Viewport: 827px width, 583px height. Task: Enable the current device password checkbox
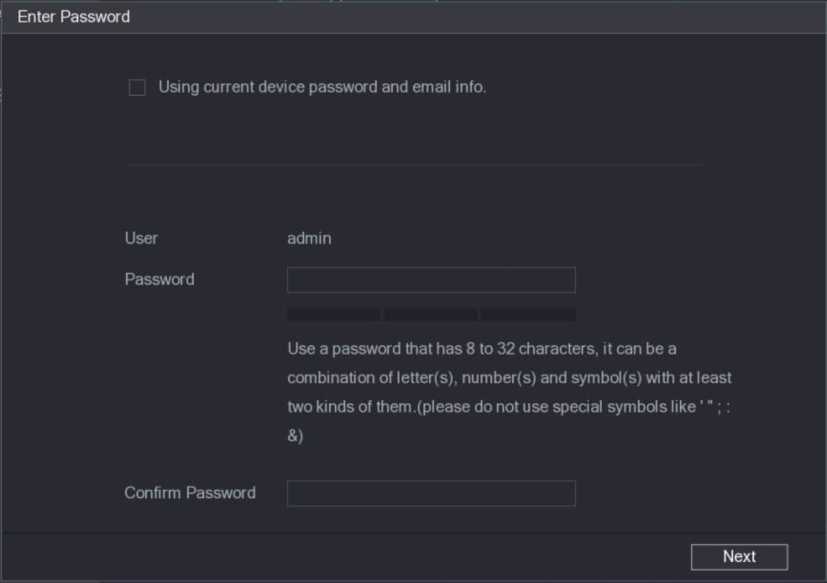(x=137, y=88)
